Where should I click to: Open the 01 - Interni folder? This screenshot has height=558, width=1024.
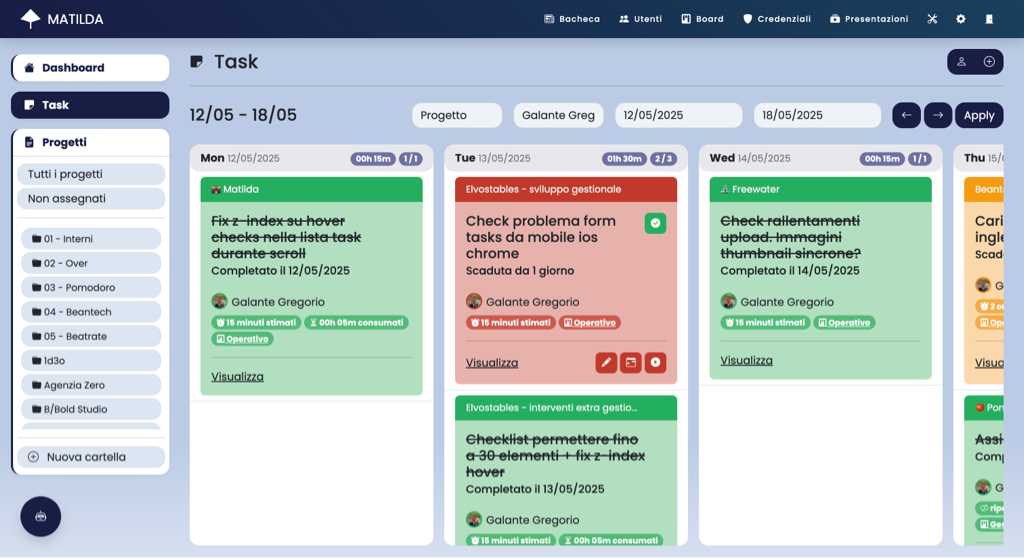tap(91, 238)
